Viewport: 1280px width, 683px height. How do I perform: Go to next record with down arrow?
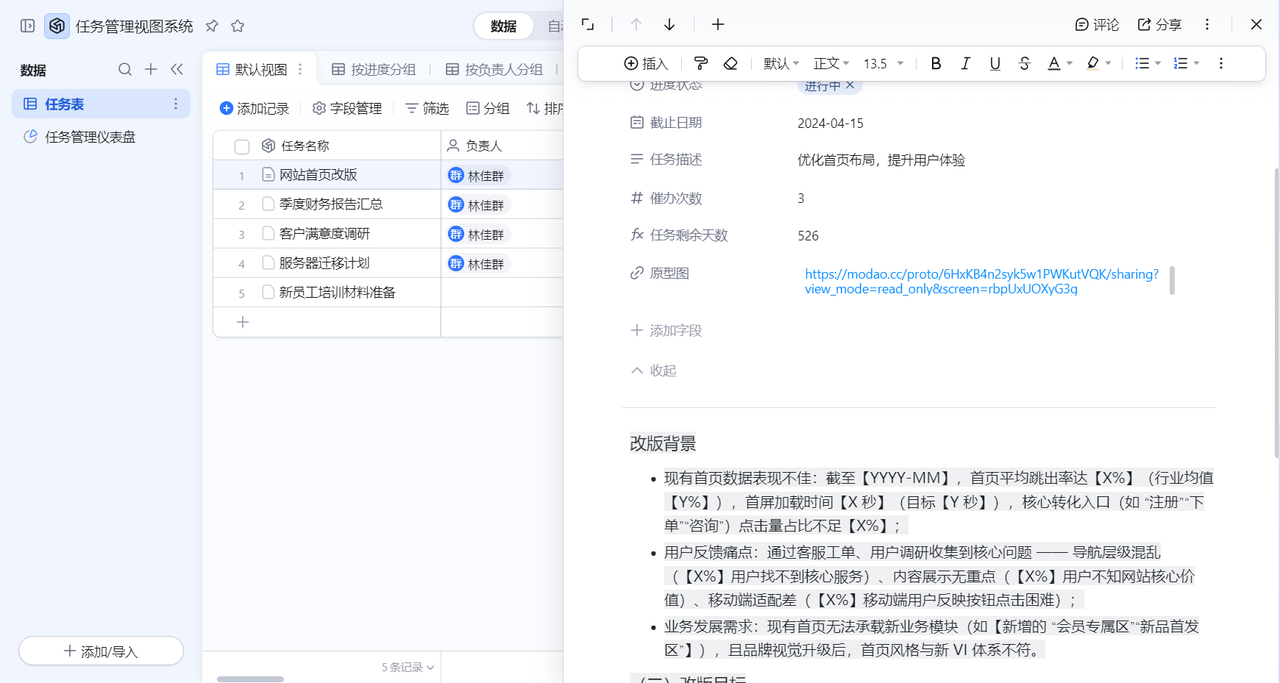click(x=670, y=25)
